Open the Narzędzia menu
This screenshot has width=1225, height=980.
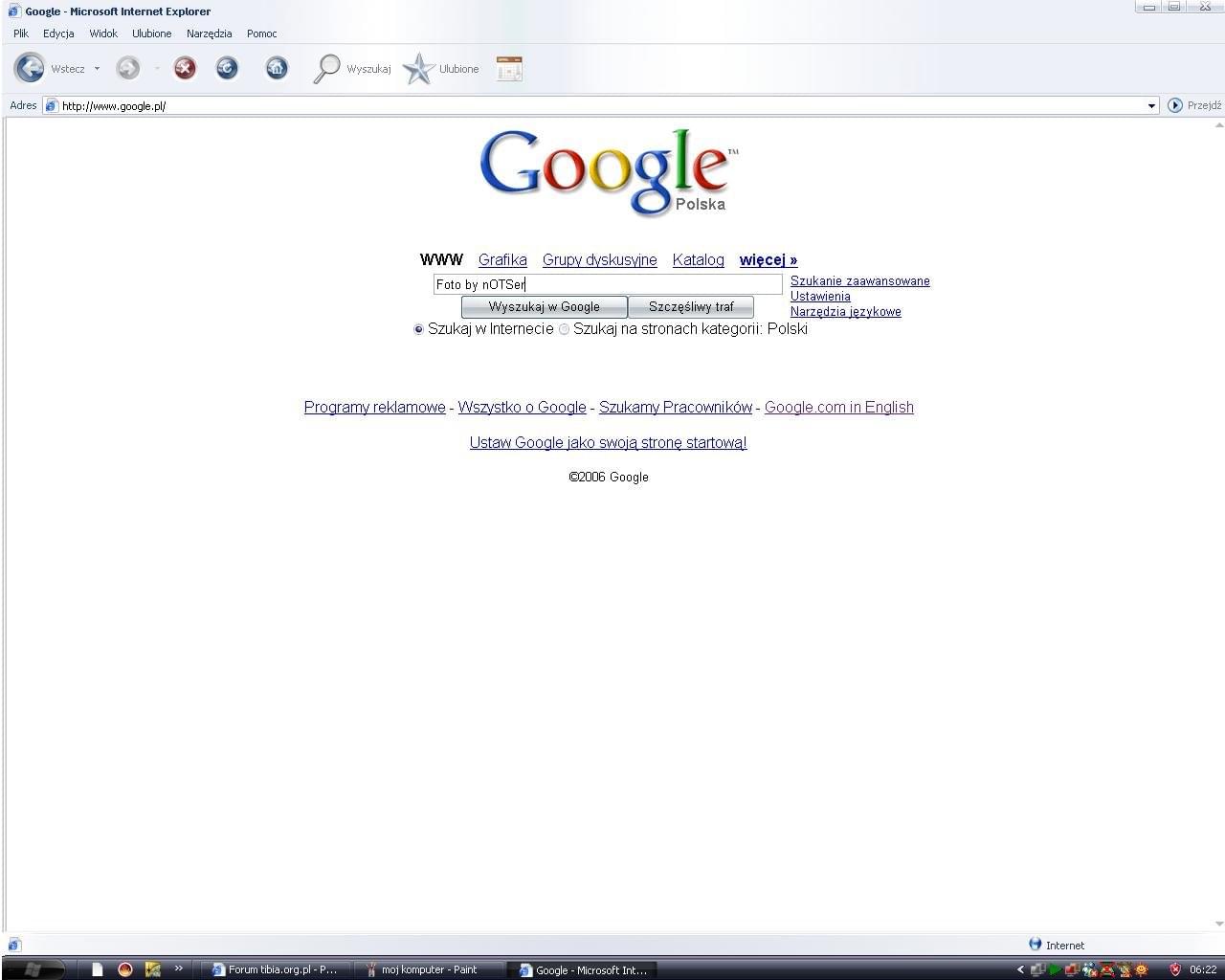pyautogui.click(x=210, y=33)
